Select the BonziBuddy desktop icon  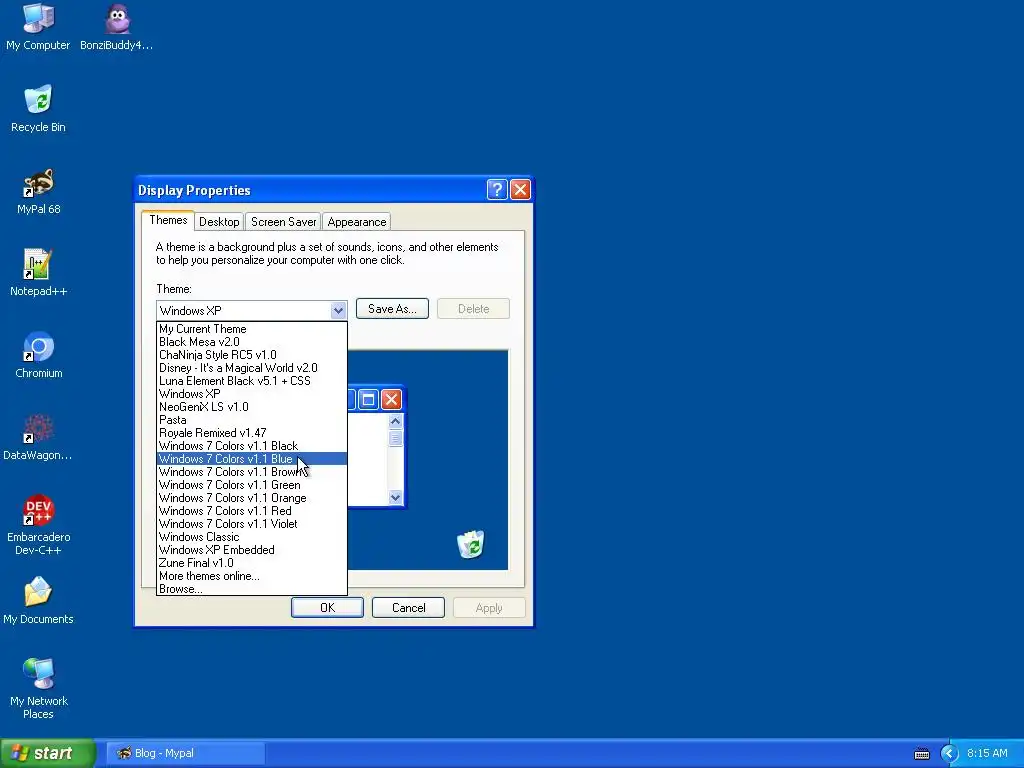tap(116, 27)
